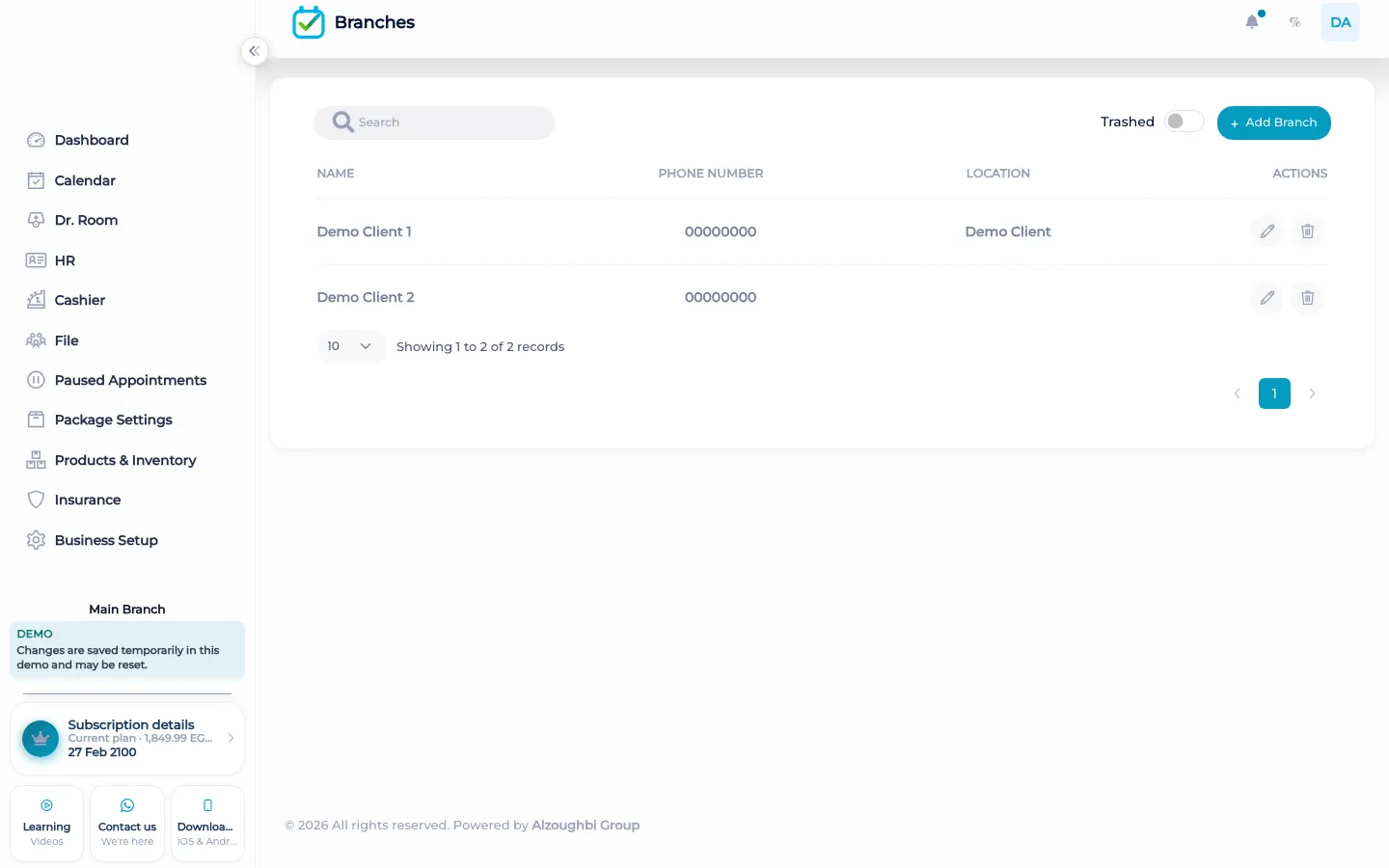
Task: Open Products & Inventory
Action: click(127, 460)
